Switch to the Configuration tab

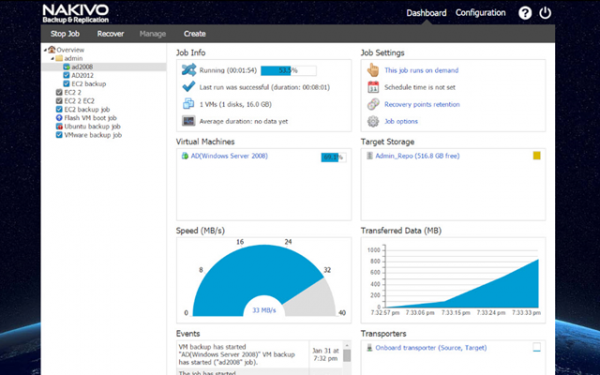[480, 13]
